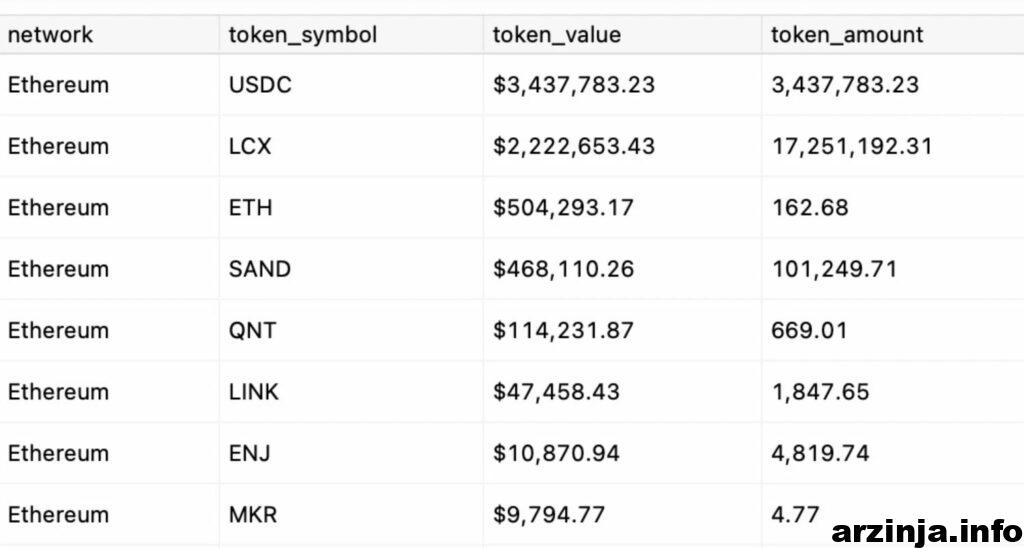Select the ETH token symbol cell
Screen dimensions: 1024x548
[351, 208]
